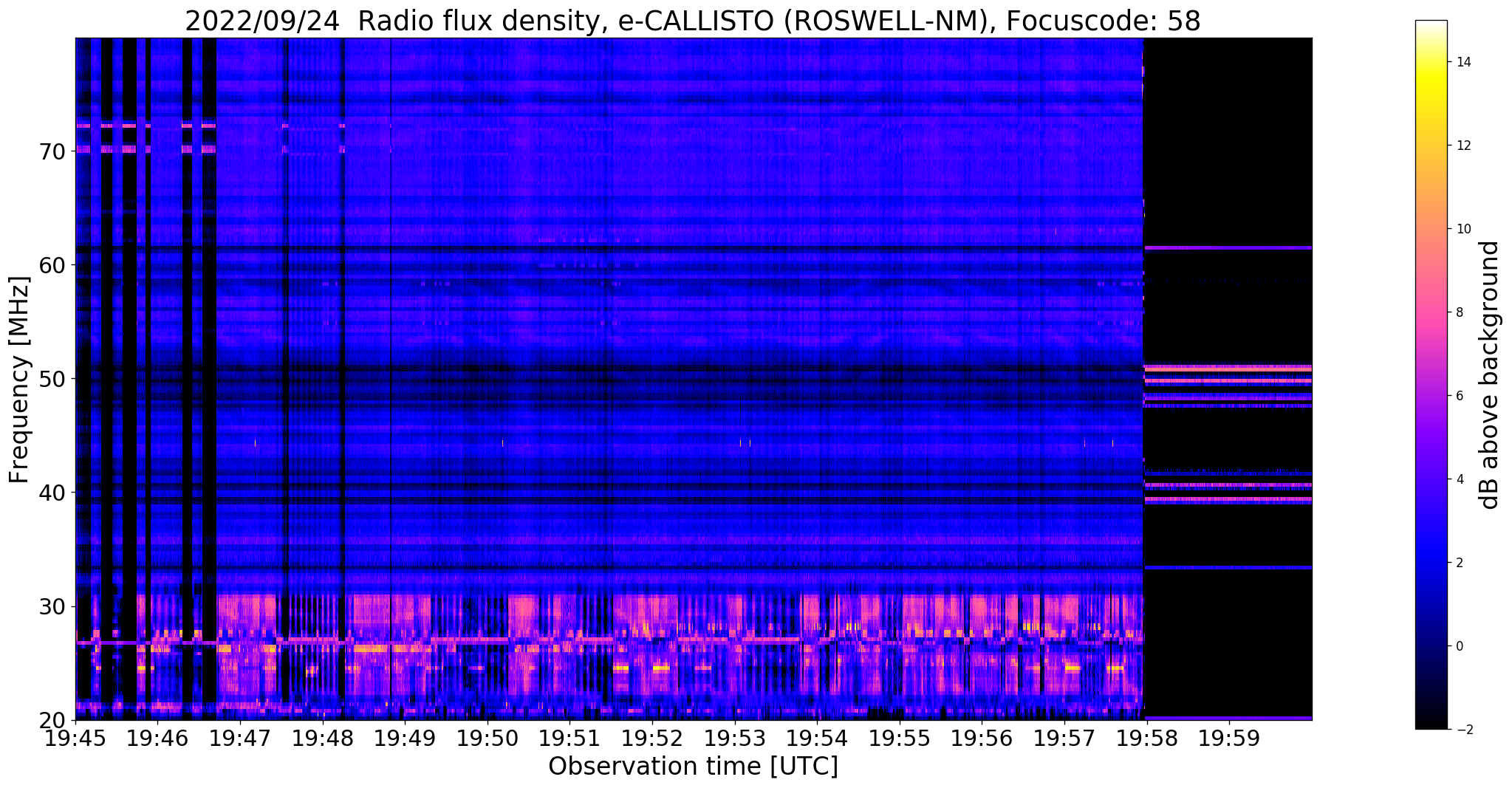Click the 70 MHz frequency tick label
1512x788 pixels.
(54, 151)
